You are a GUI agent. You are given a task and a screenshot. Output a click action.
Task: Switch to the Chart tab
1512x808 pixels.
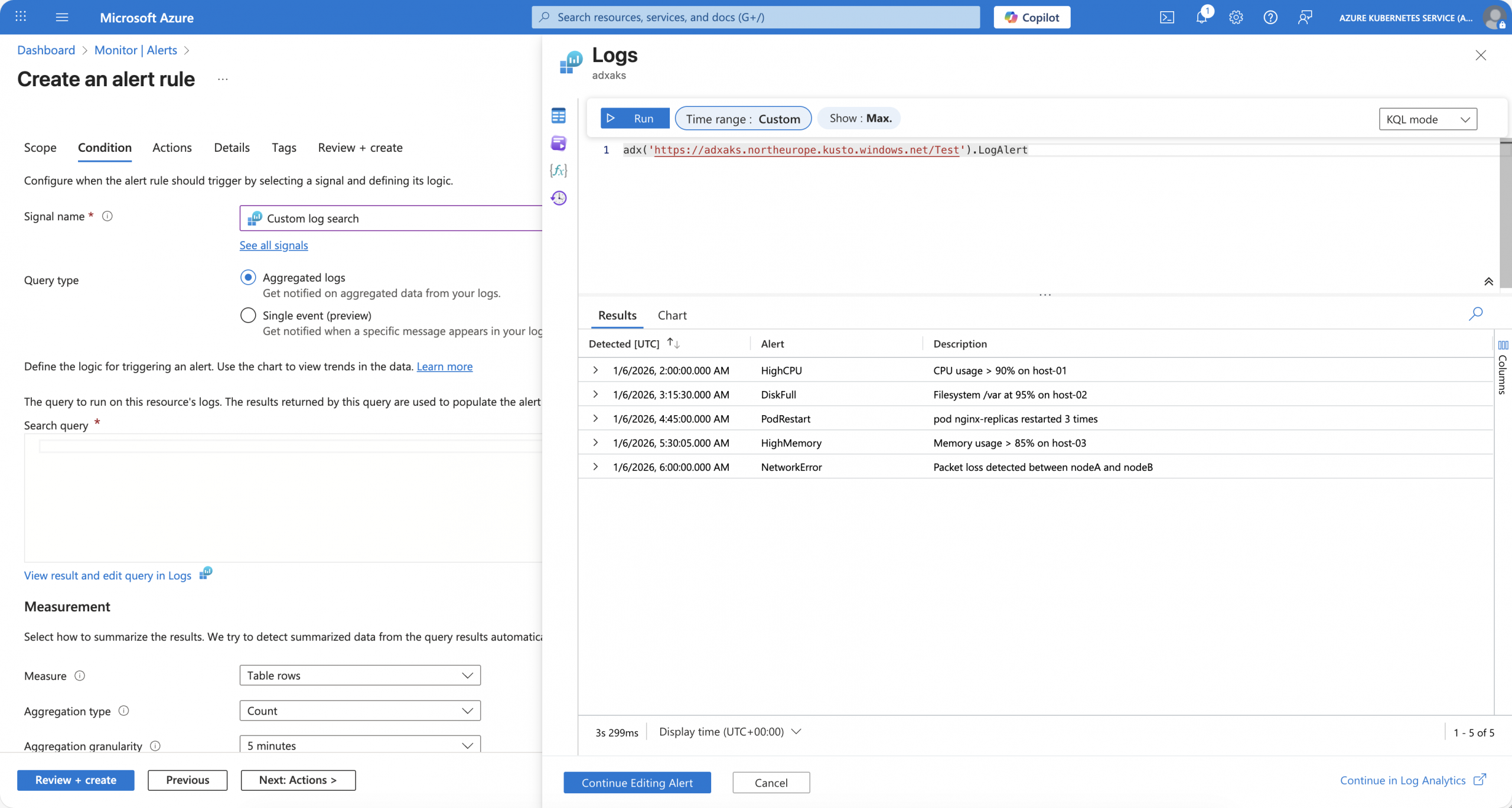tap(672, 315)
